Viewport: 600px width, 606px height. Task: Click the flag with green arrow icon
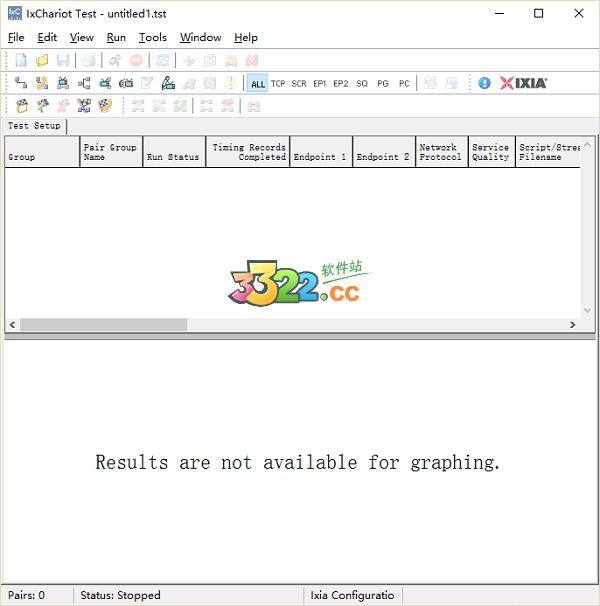tap(43, 106)
